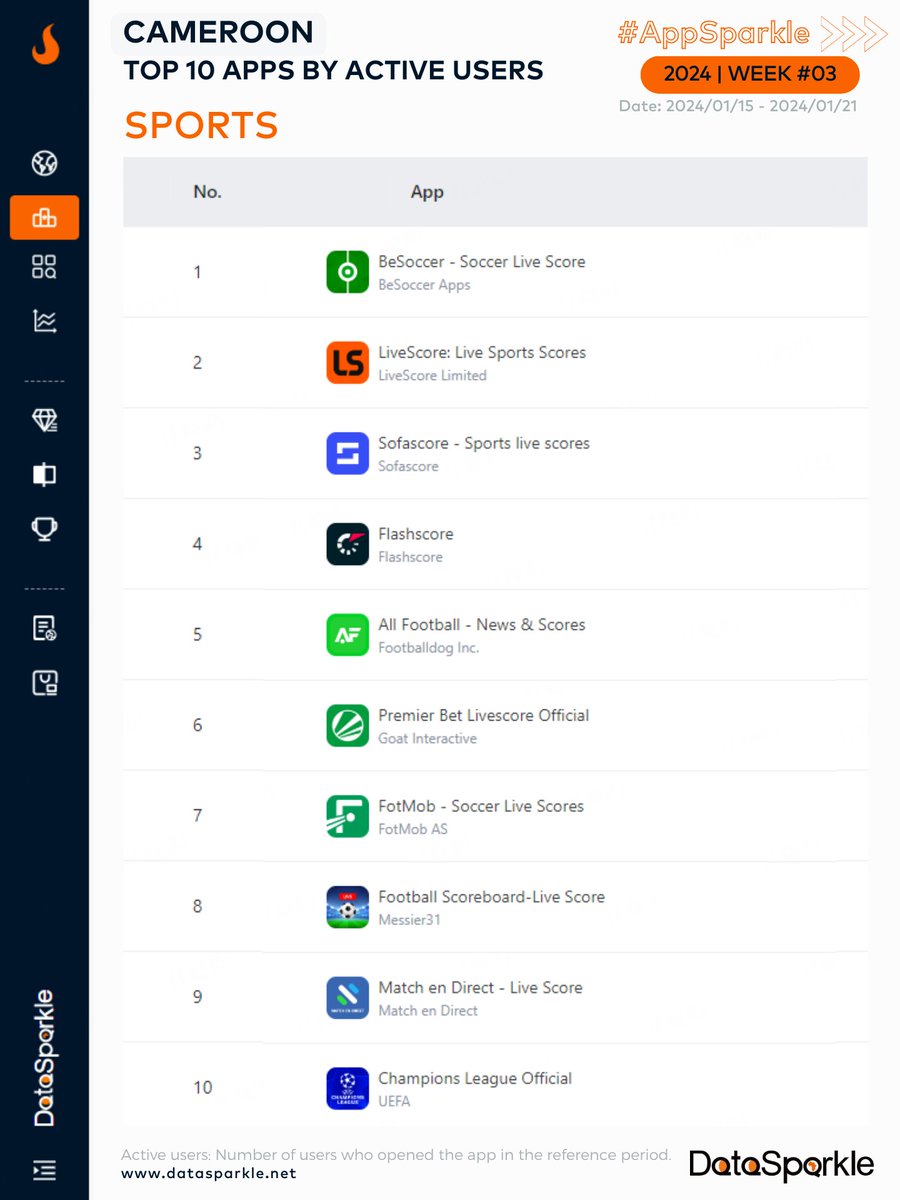Click the BeSoccer app icon
This screenshot has width=900, height=1200.
(x=348, y=272)
